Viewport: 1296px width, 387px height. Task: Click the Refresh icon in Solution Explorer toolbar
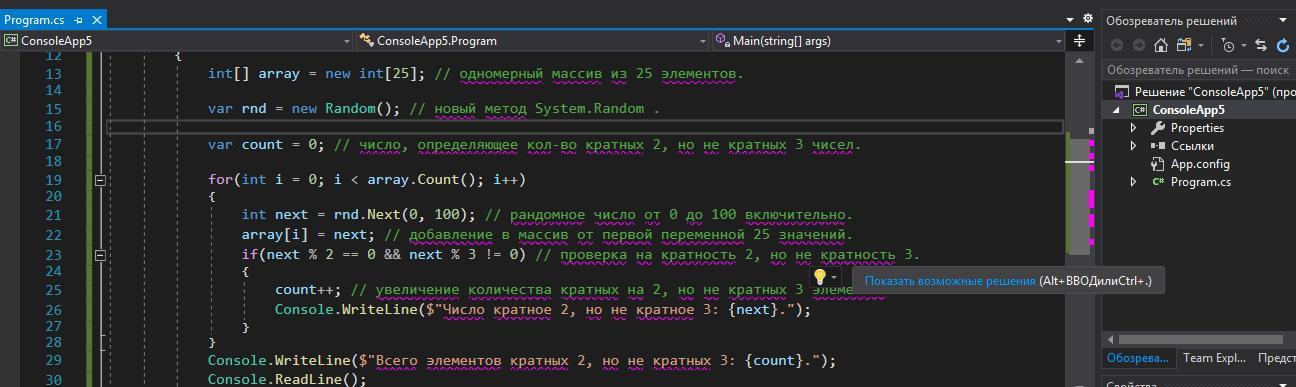pyautogui.click(x=1284, y=45)
